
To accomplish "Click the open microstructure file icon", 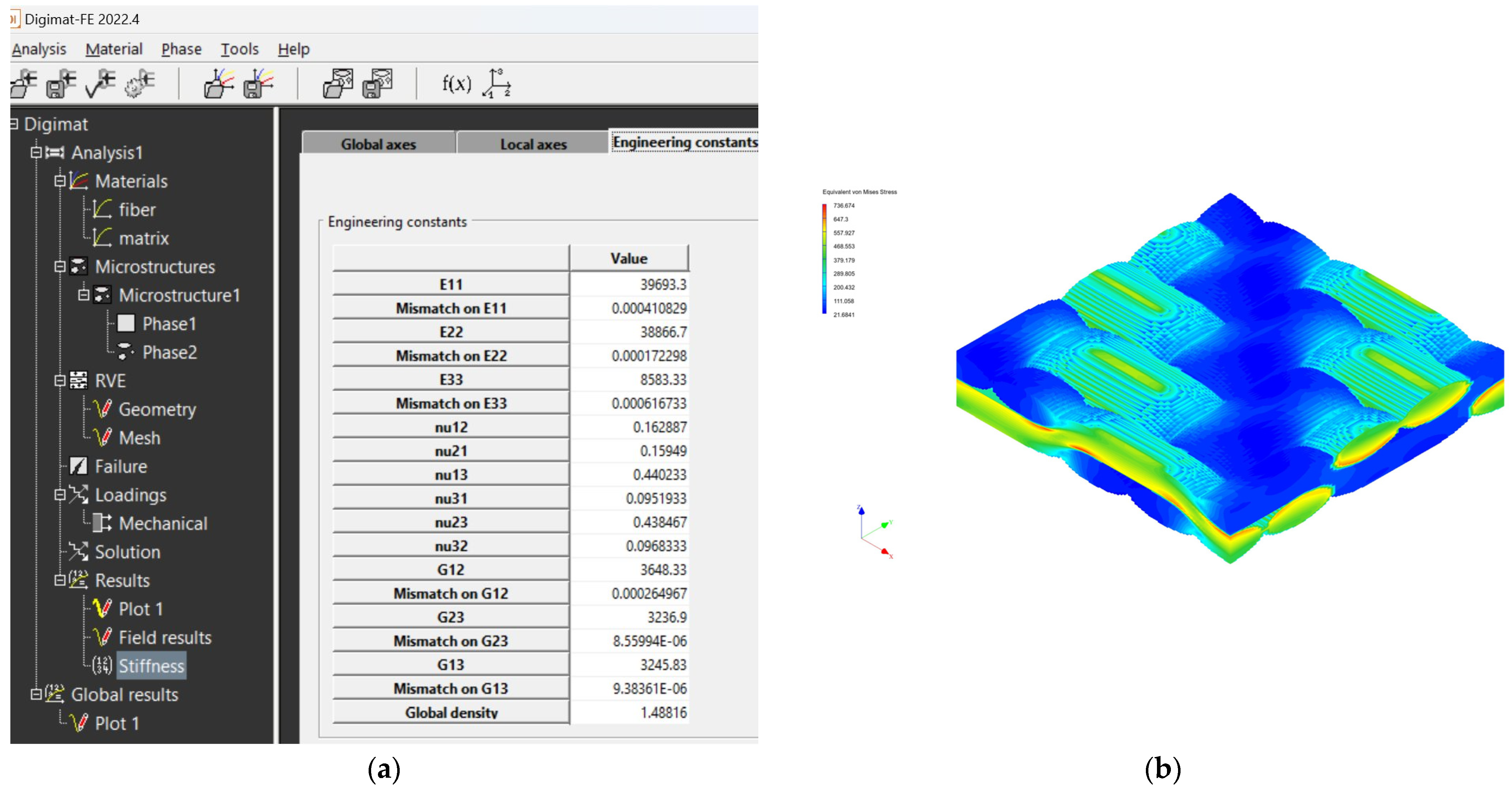I will 338,84.
